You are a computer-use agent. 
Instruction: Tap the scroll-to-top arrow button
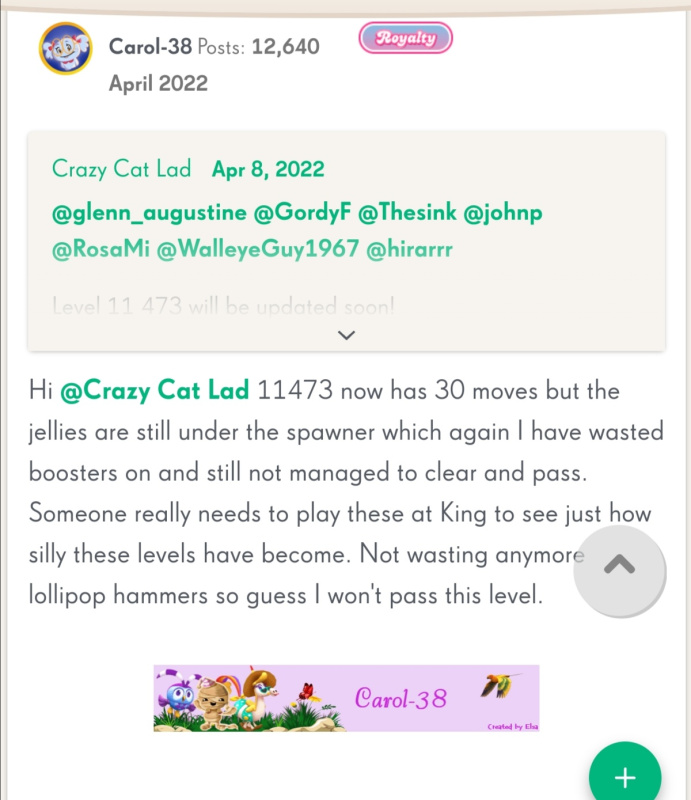tap(620, 571)
